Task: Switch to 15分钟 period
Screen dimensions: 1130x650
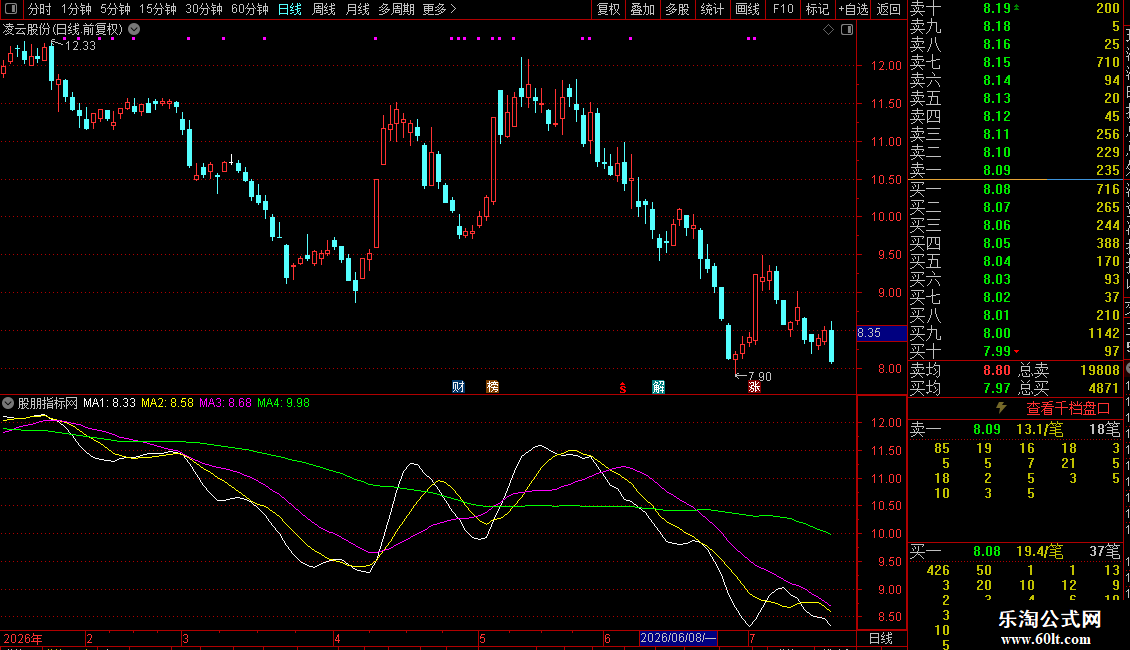Action: click(x=157, y=9)
